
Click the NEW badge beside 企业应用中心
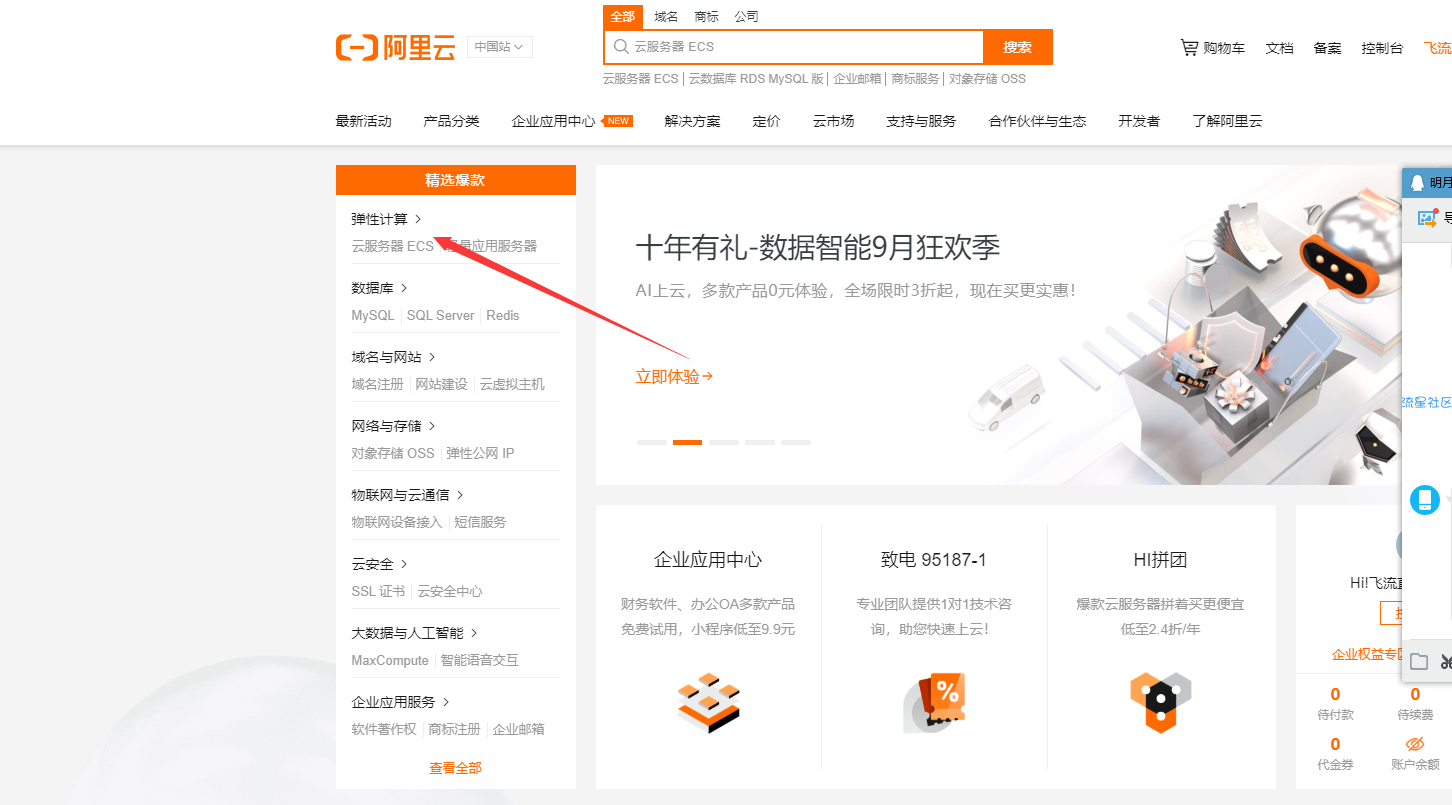619,121
